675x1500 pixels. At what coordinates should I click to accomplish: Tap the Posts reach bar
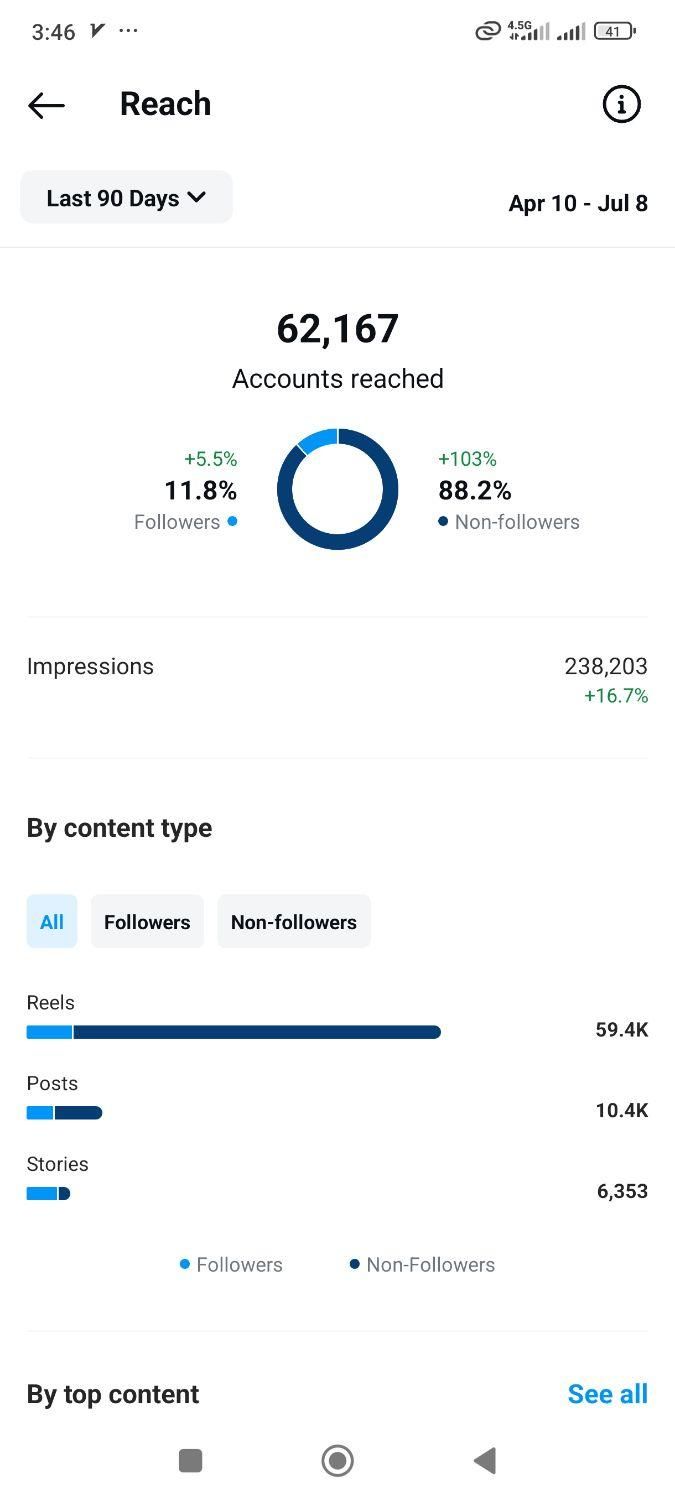65,1113
